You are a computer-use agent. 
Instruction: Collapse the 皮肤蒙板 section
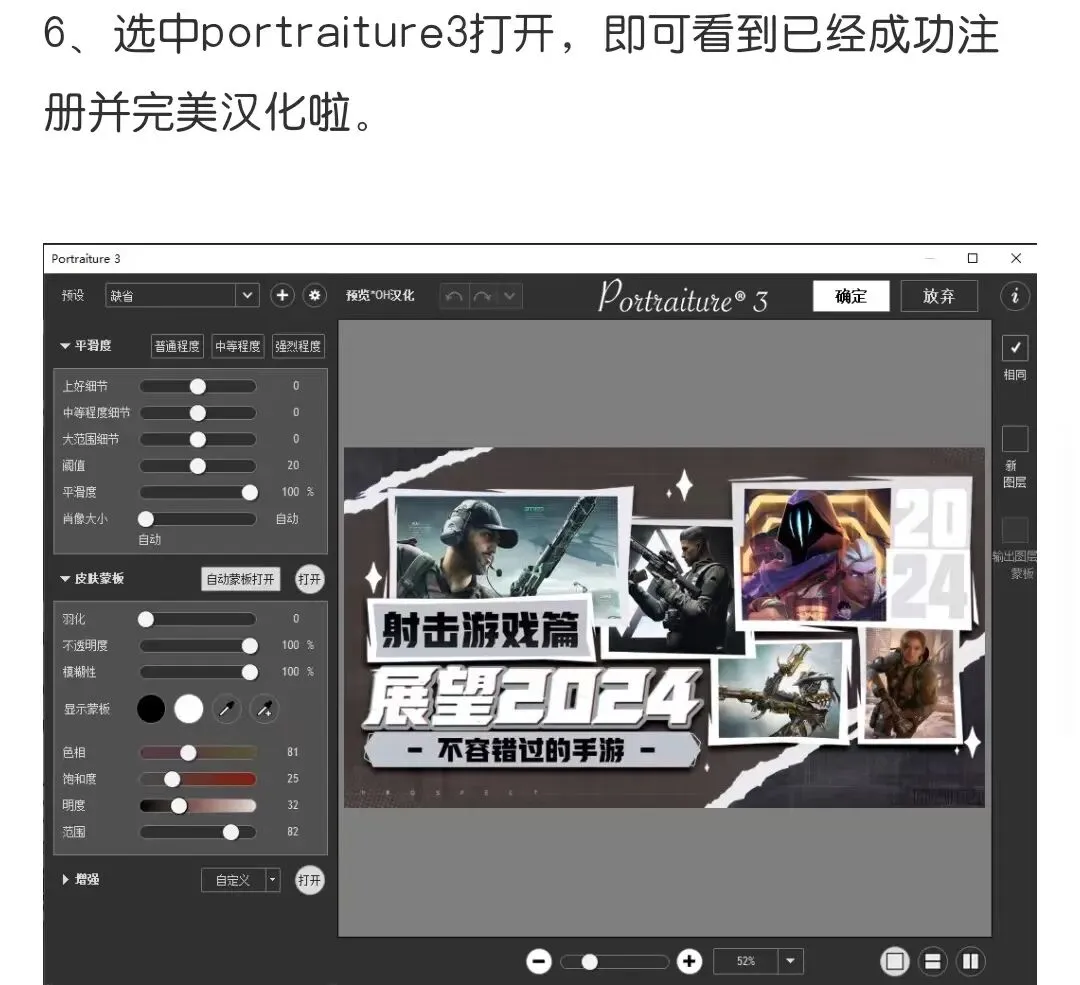pyautogui.click(x=65, y=579)
